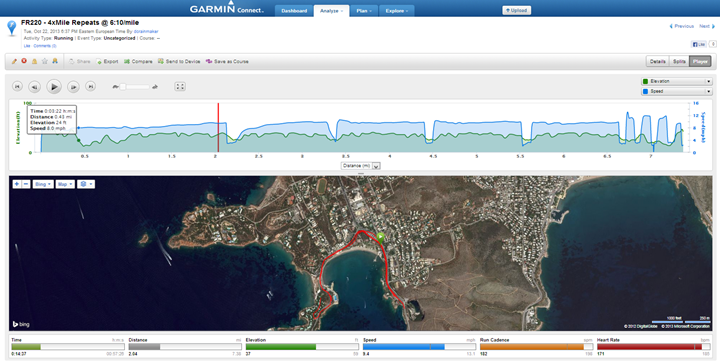Toggle fullscreen player view
Image resolution: width=720 pixels, height=363 pixels.
click(x=180, y=86)
